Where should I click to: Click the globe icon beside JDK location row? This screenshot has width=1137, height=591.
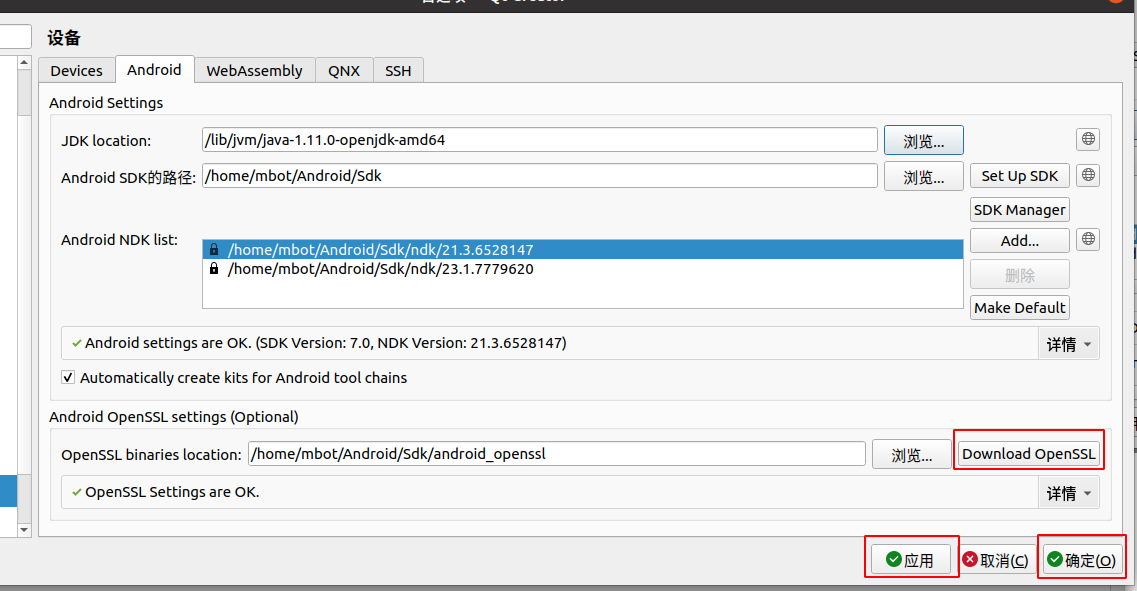pos(1087,139)
